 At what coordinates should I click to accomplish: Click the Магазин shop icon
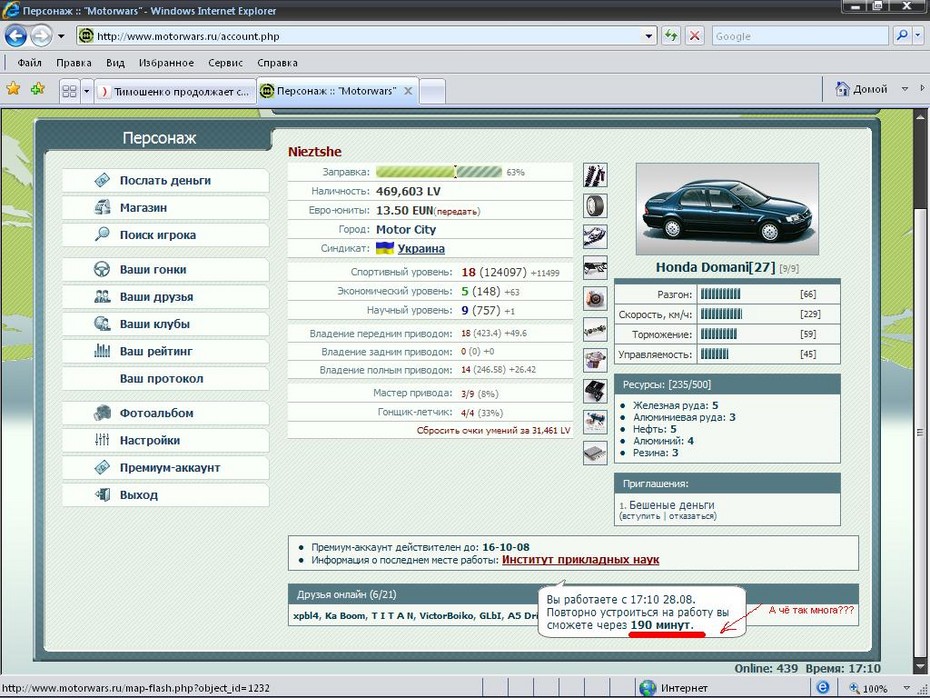coord(102,207)
